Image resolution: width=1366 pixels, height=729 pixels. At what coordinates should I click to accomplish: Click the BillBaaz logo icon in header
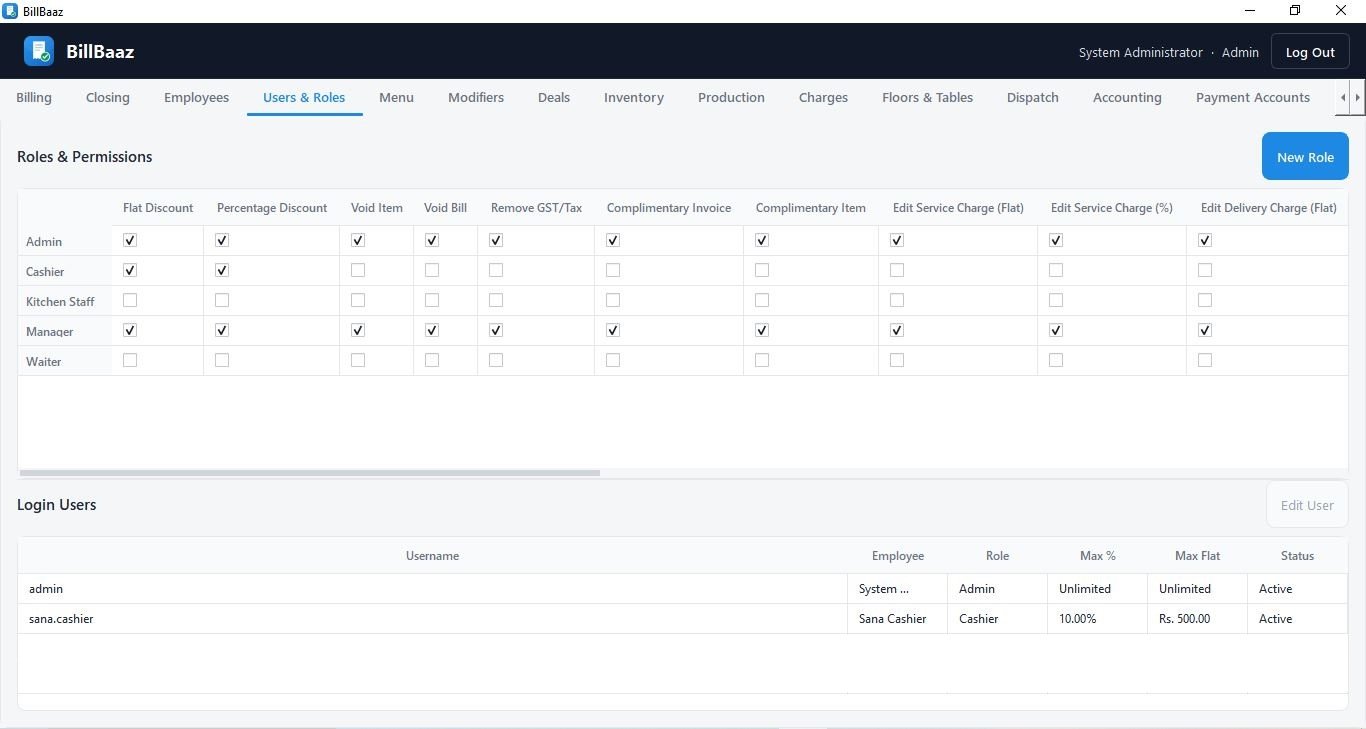(x=39, y=51)
